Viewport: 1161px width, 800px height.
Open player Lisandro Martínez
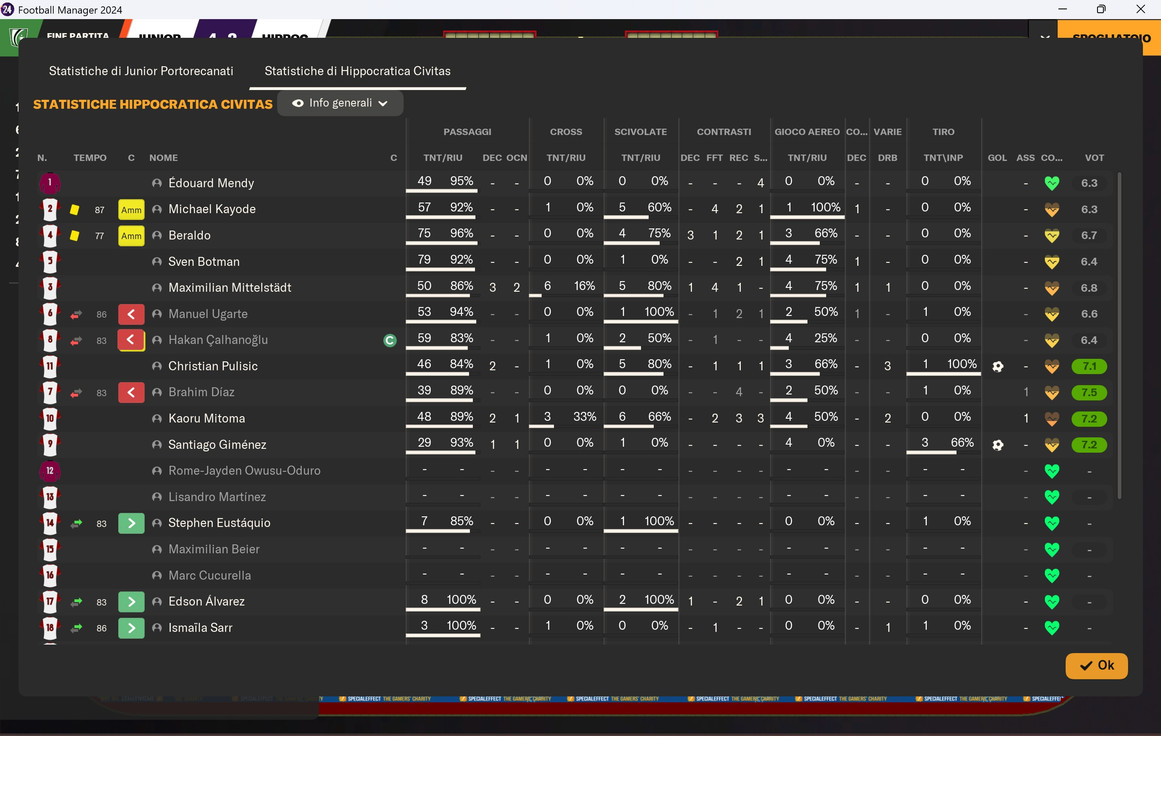(x=217, y=497)
